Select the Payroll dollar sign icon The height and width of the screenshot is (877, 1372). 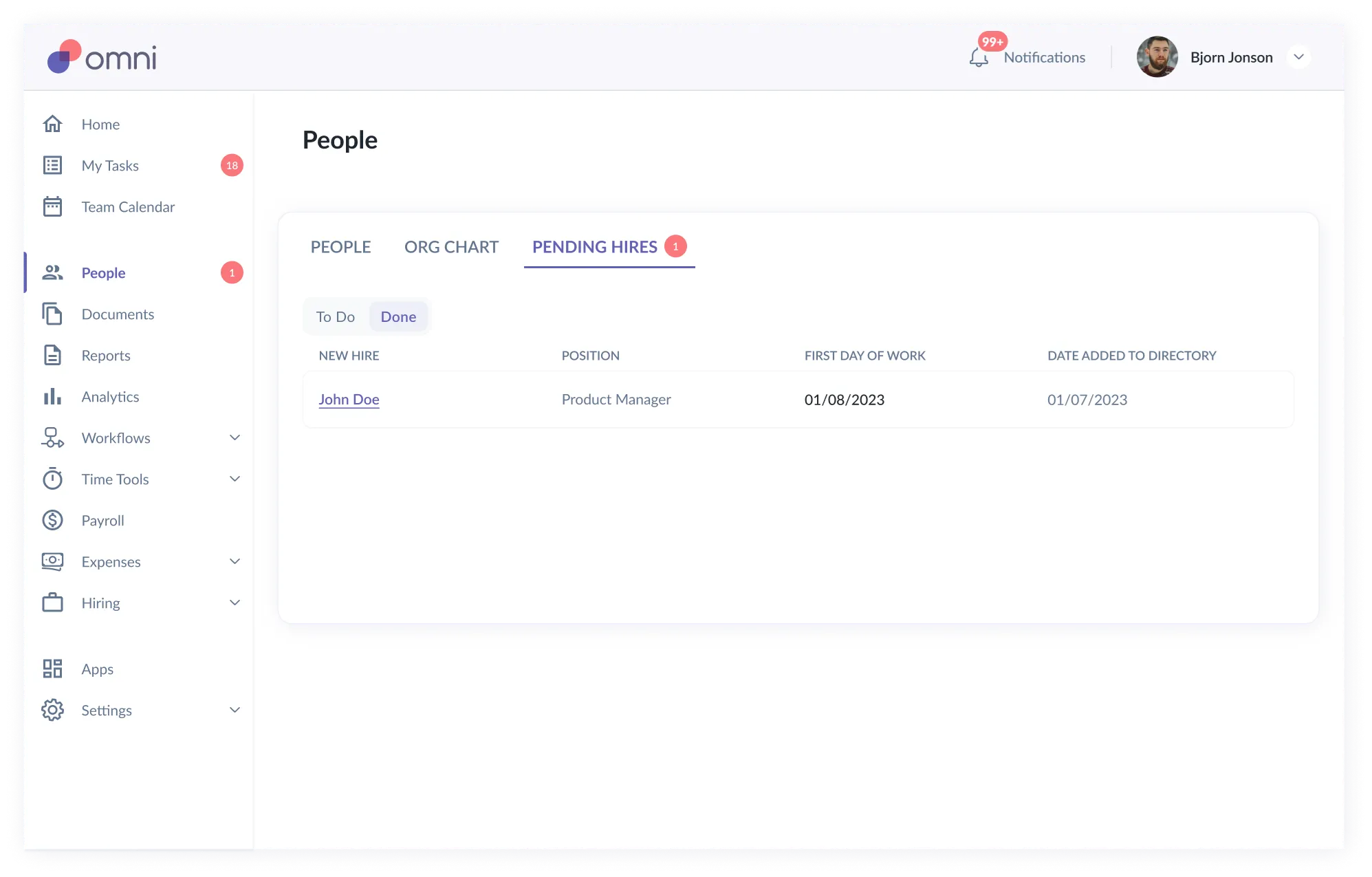point(52,521)
